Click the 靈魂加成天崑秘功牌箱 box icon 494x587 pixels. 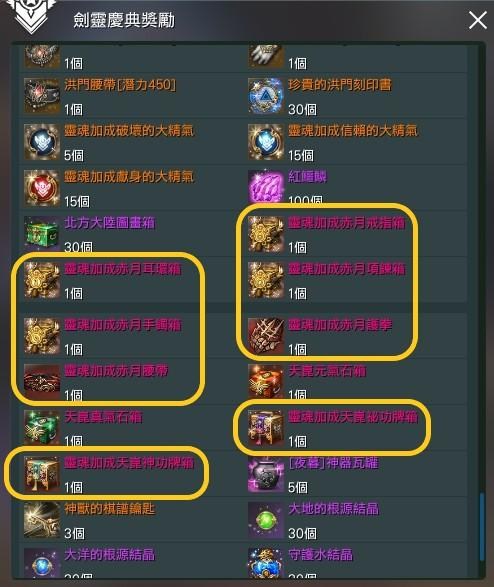coord(266,428)
